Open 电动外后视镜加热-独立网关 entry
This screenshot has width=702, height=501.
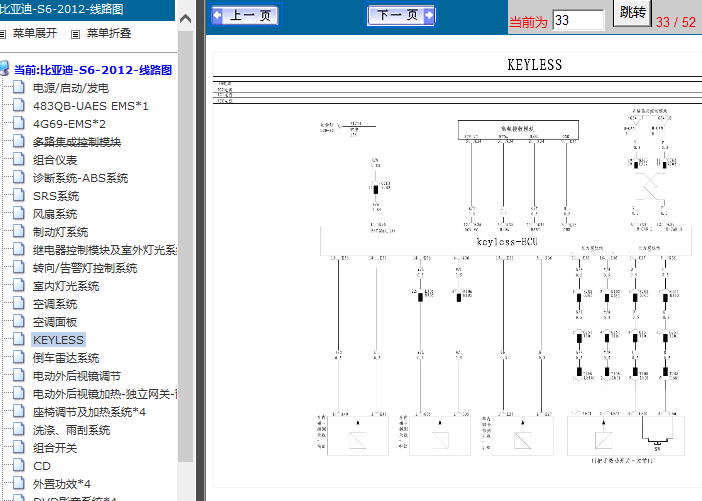coord(105,394)
